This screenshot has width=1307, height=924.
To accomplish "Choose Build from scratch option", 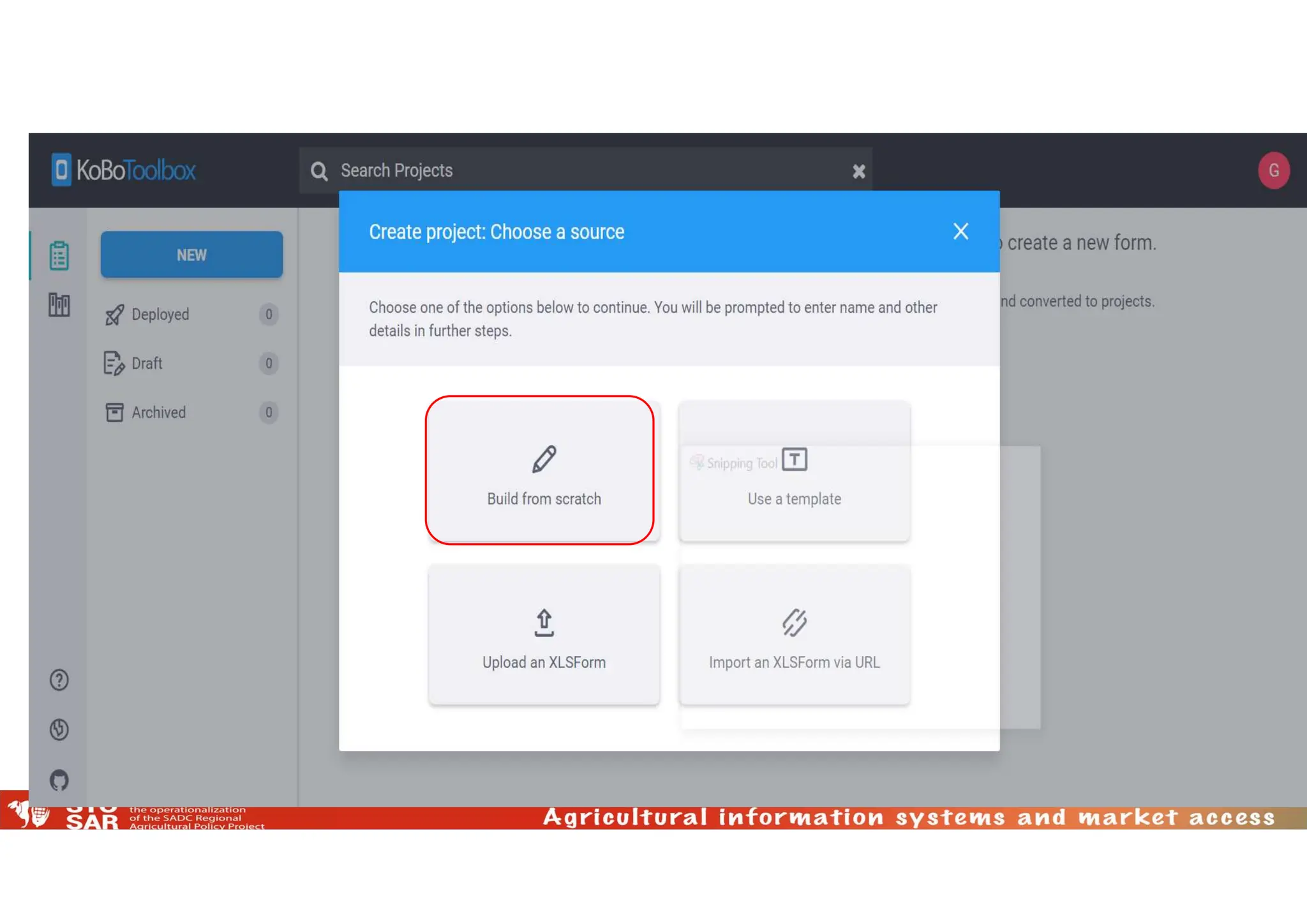I will tap(543, 471).
